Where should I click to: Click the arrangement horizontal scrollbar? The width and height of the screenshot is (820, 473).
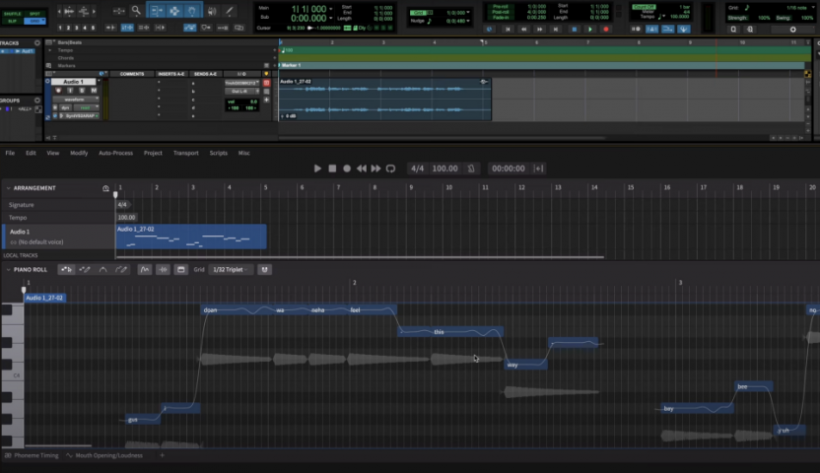coord(360,257)
